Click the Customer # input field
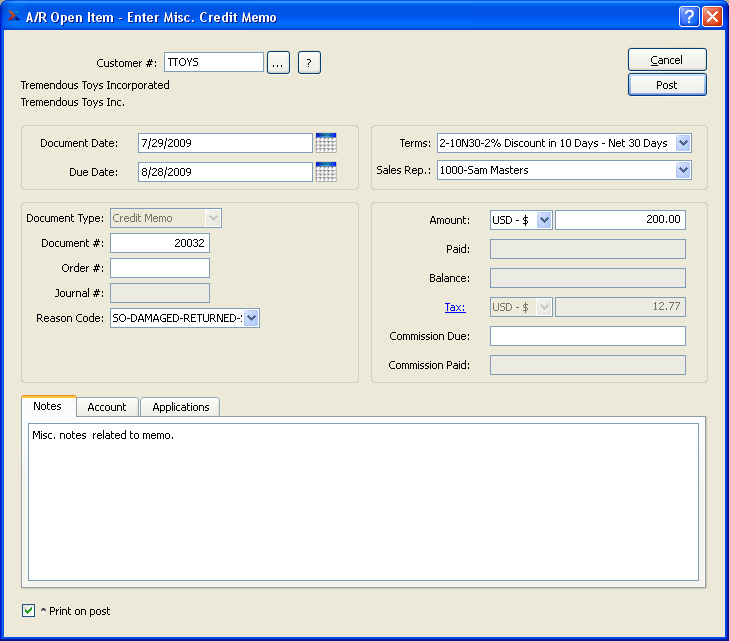Viewport: 729px width, 641px height. pyautogui.click(x=213, y=62)
